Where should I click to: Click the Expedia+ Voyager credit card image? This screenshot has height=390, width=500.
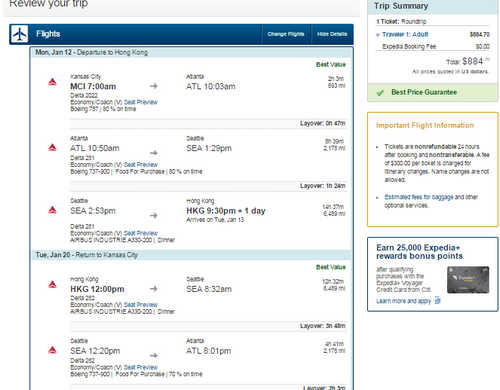click(x=468, y=280)
